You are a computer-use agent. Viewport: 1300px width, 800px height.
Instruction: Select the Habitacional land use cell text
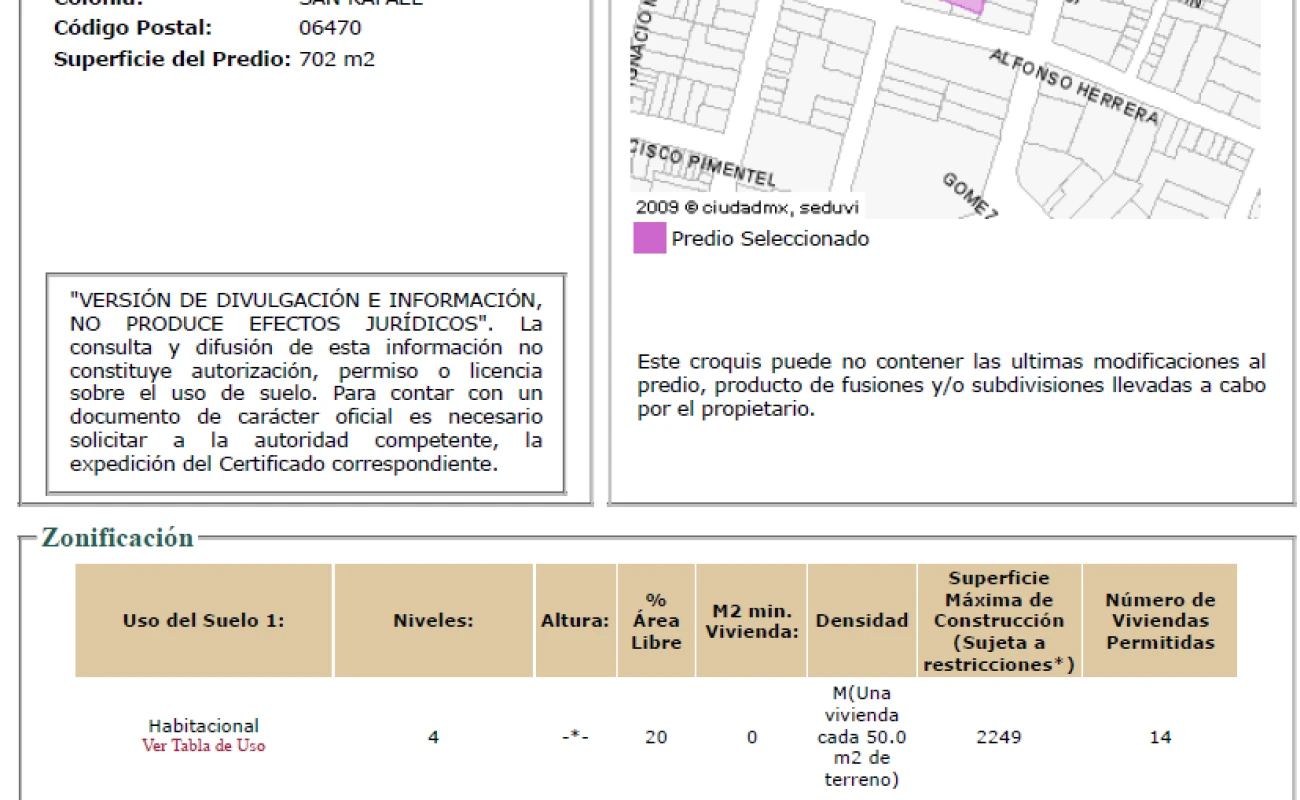[203, 726]
